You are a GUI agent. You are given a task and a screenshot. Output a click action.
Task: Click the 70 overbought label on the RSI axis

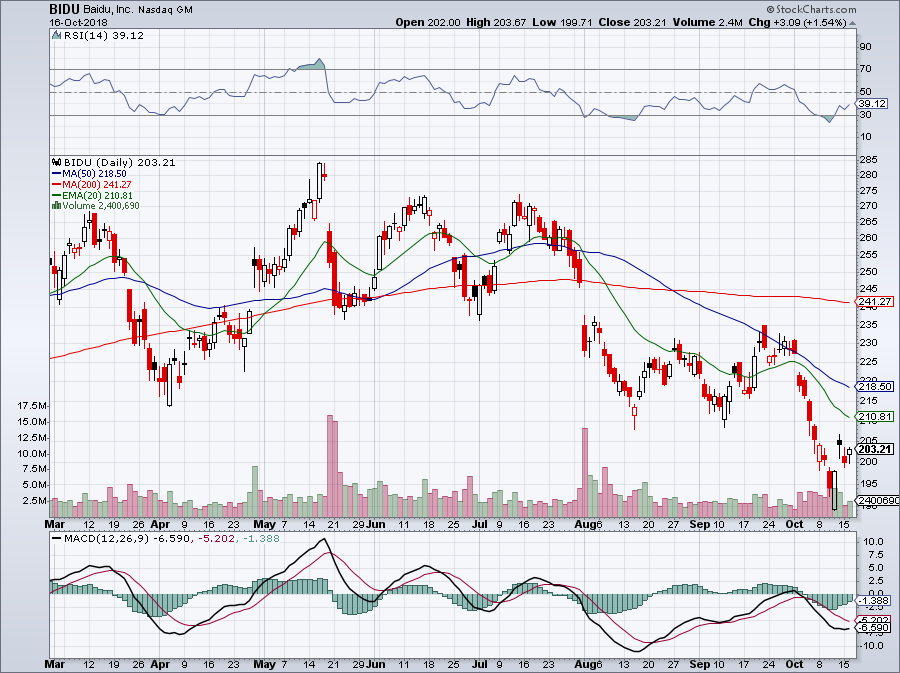[x=866, y=69]
